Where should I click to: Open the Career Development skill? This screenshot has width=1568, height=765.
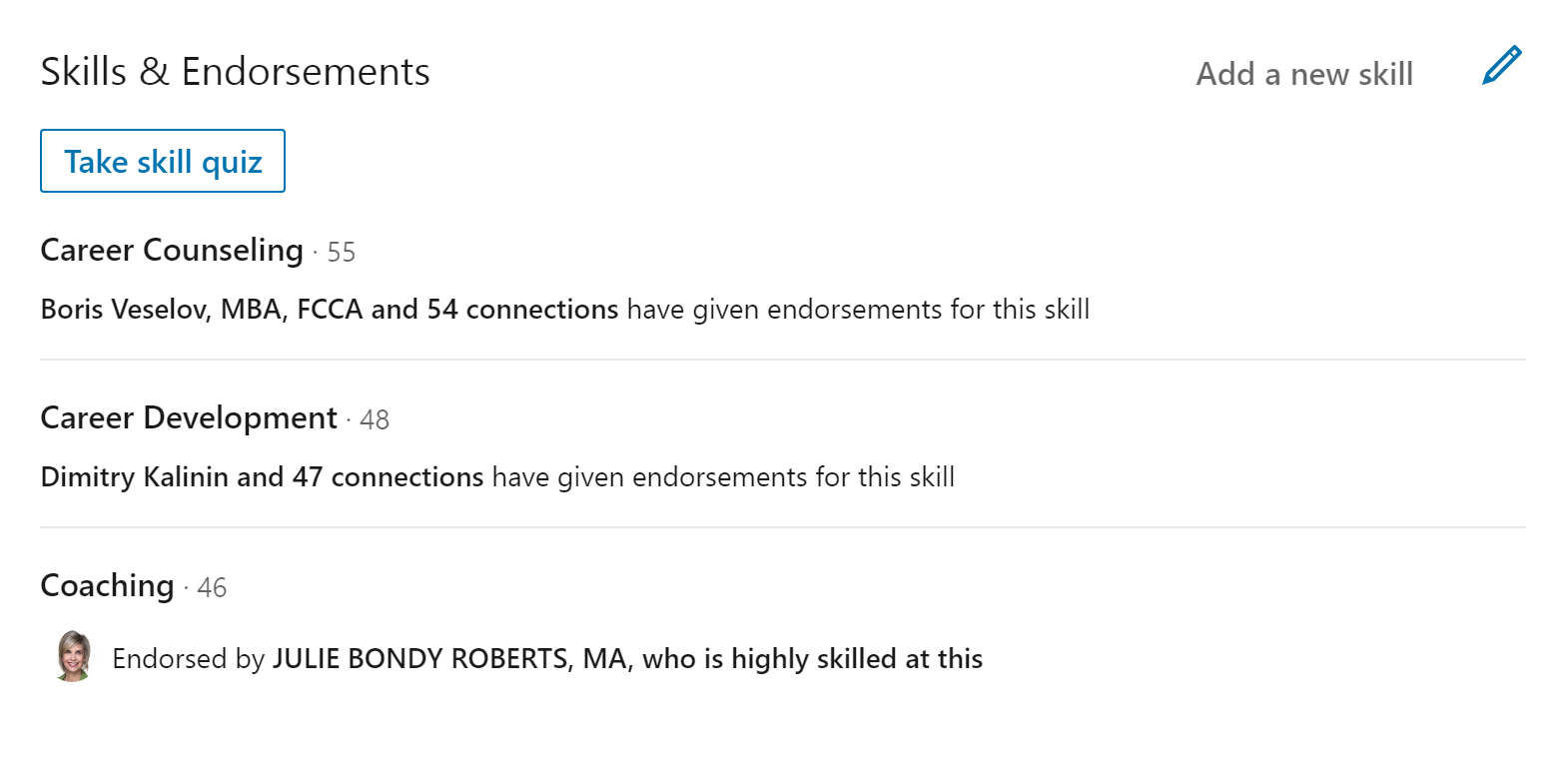coord(189,417)
